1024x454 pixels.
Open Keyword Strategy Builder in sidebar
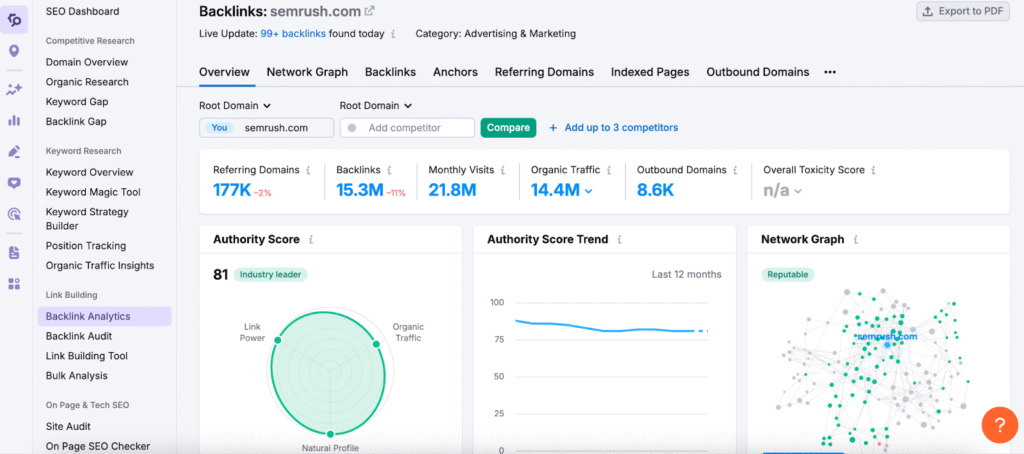point(87,219)
